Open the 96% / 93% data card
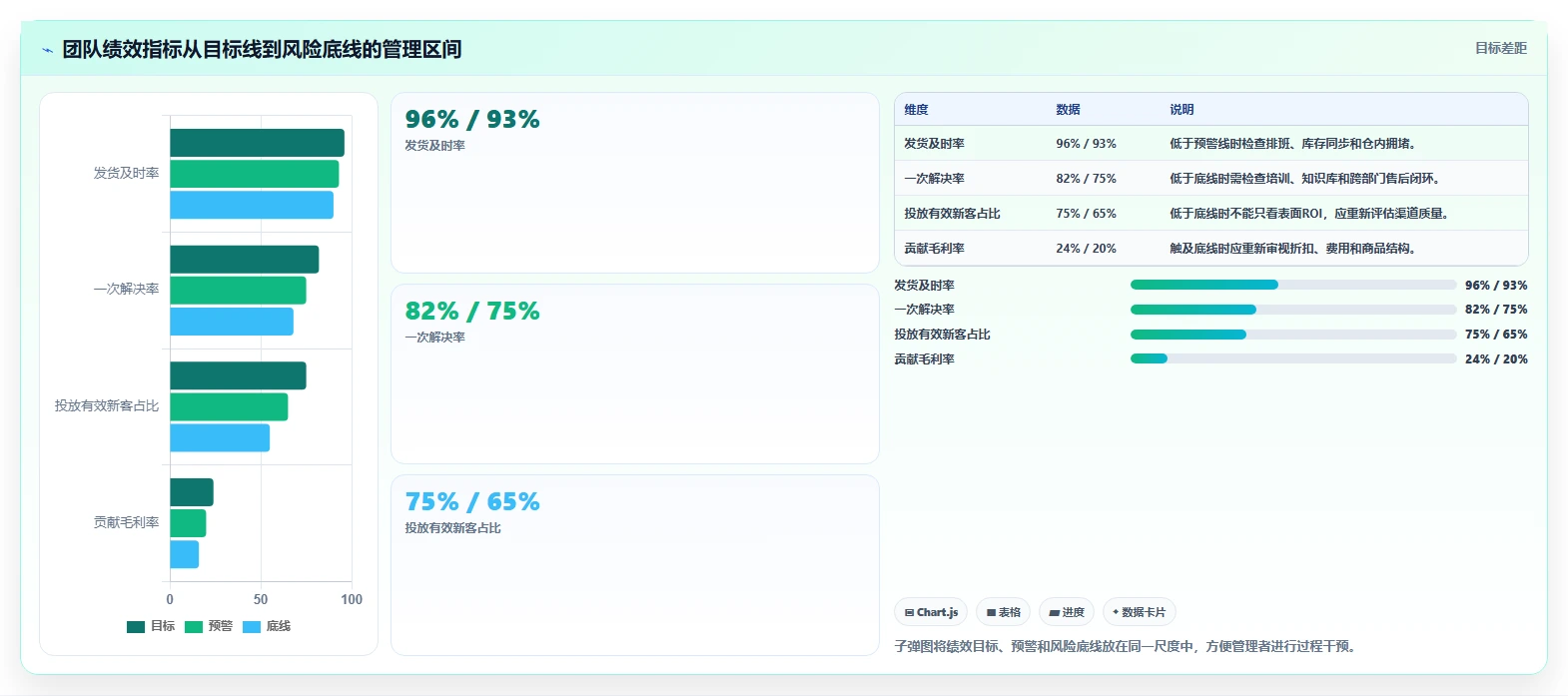Screen dimensions: 1568x696 pyautogui.click(x=635, y=183)
